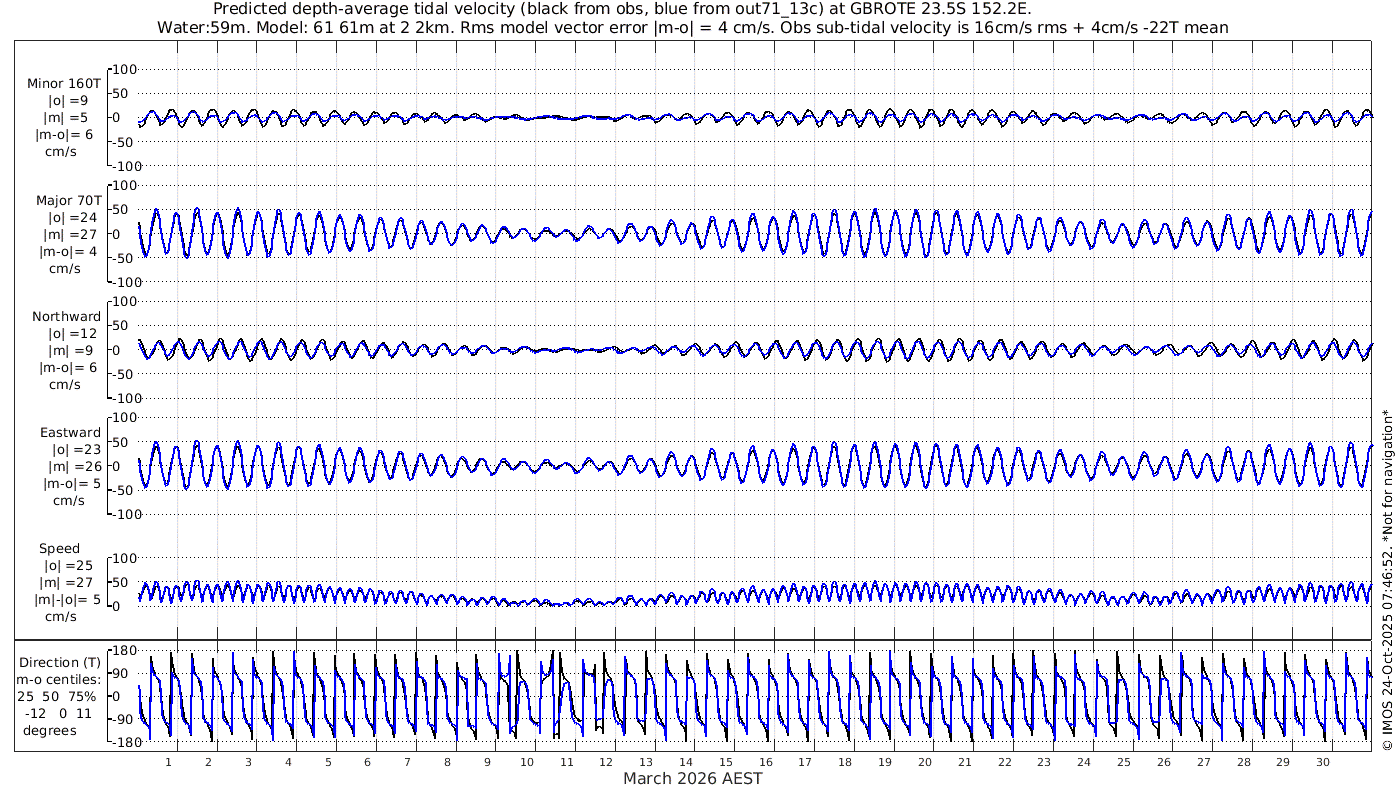The image size is (1400, 800).
Task: Click the 'March 2026 AEST' axis title
Action: (x=692, y=778)
